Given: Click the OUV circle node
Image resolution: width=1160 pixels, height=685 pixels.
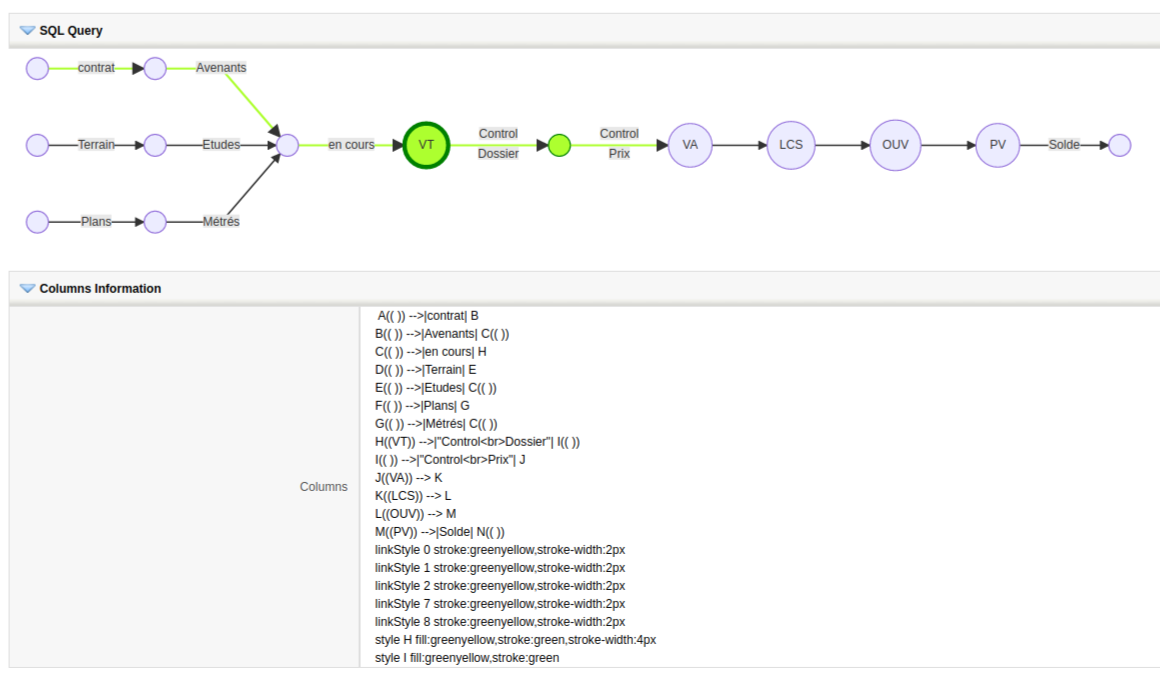Looking at the screenshot, I should 894,145.
